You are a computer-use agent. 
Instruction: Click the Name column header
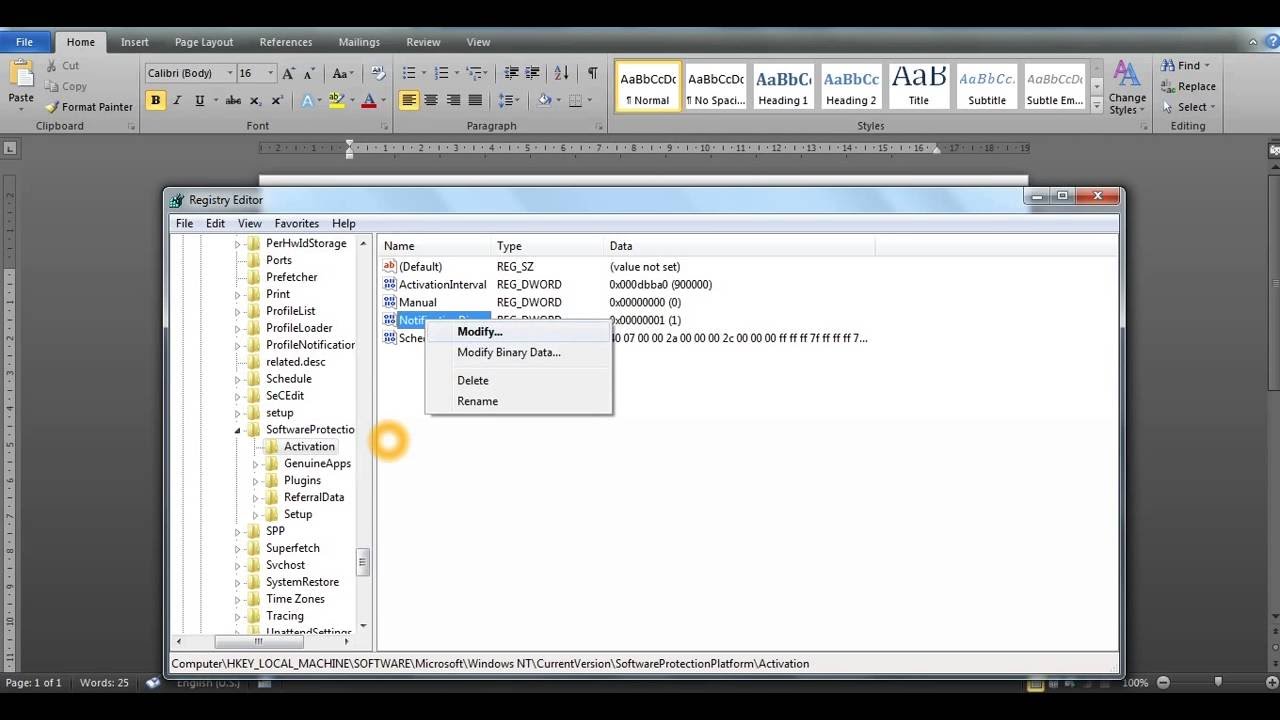click(436, 246)
